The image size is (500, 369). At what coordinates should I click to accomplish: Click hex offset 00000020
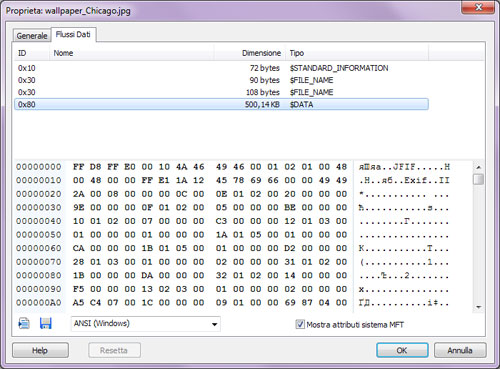pos(39,194)
